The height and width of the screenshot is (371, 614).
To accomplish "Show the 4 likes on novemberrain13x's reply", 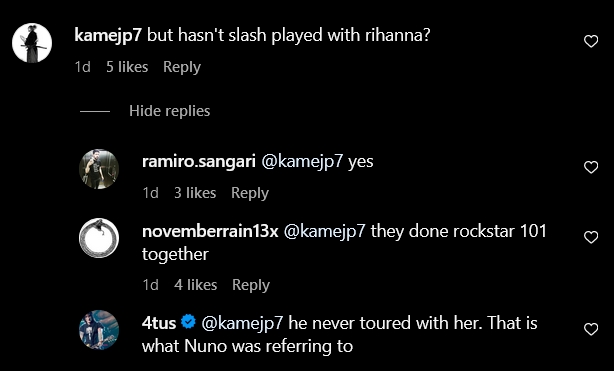I will coord(195,285).
